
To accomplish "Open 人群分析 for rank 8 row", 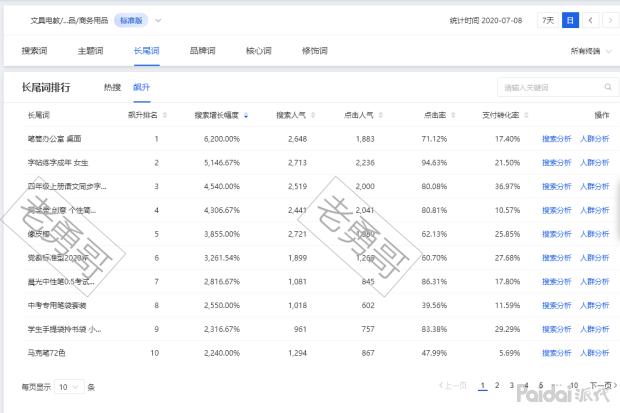I will (x=595, y=305).
